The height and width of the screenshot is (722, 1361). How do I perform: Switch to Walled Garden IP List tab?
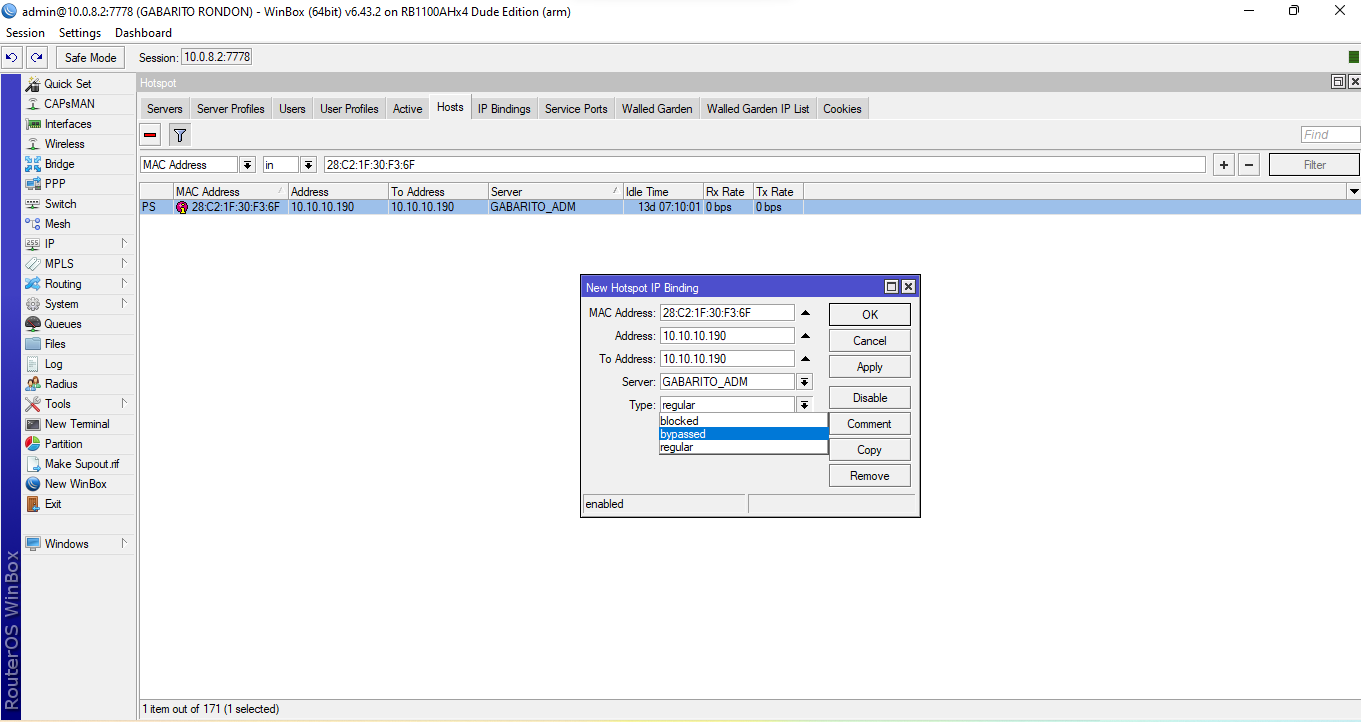tap(758, 109)
